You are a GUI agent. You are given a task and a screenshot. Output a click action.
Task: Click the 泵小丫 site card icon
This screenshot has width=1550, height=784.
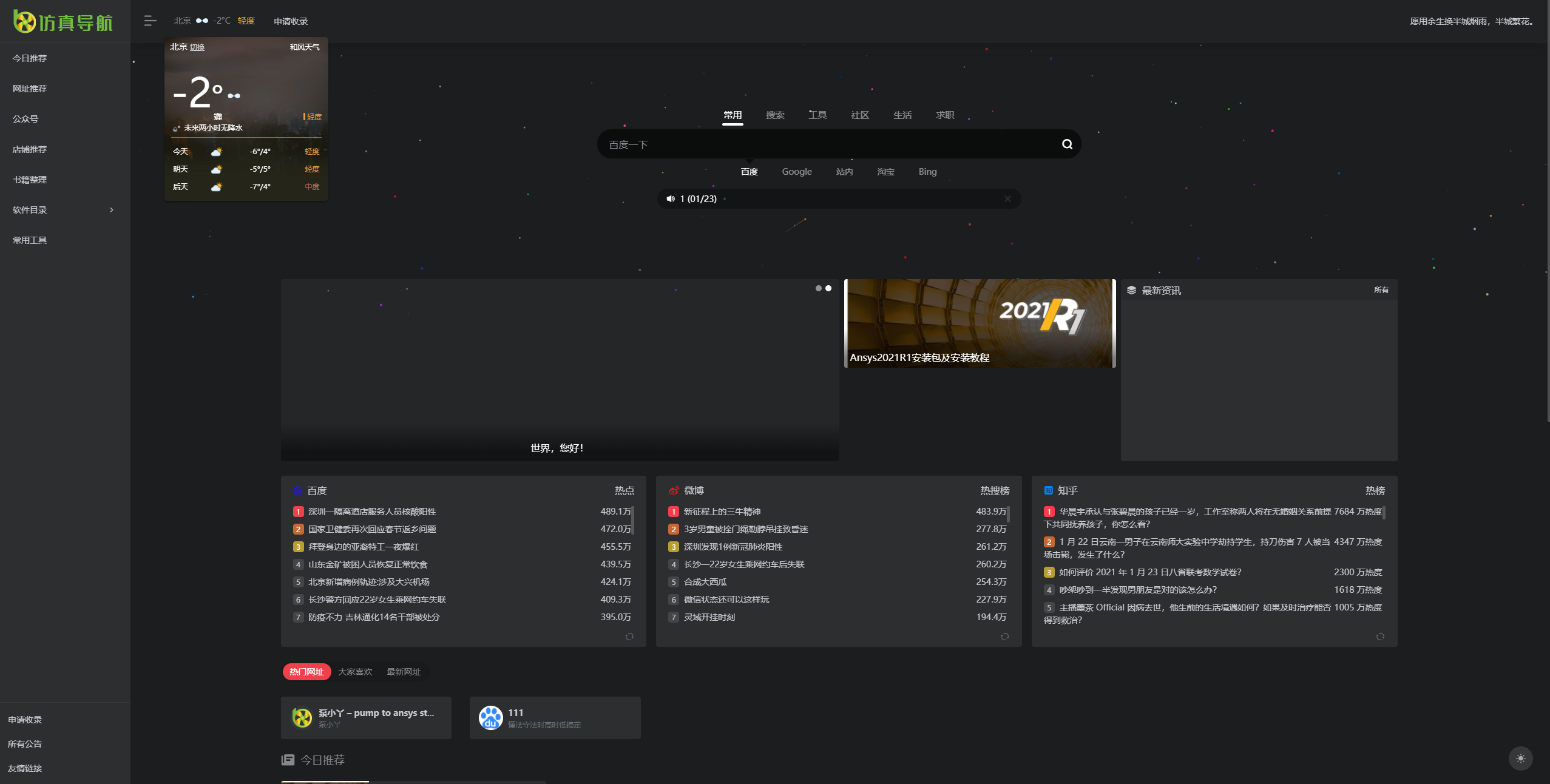coord(302,718)
